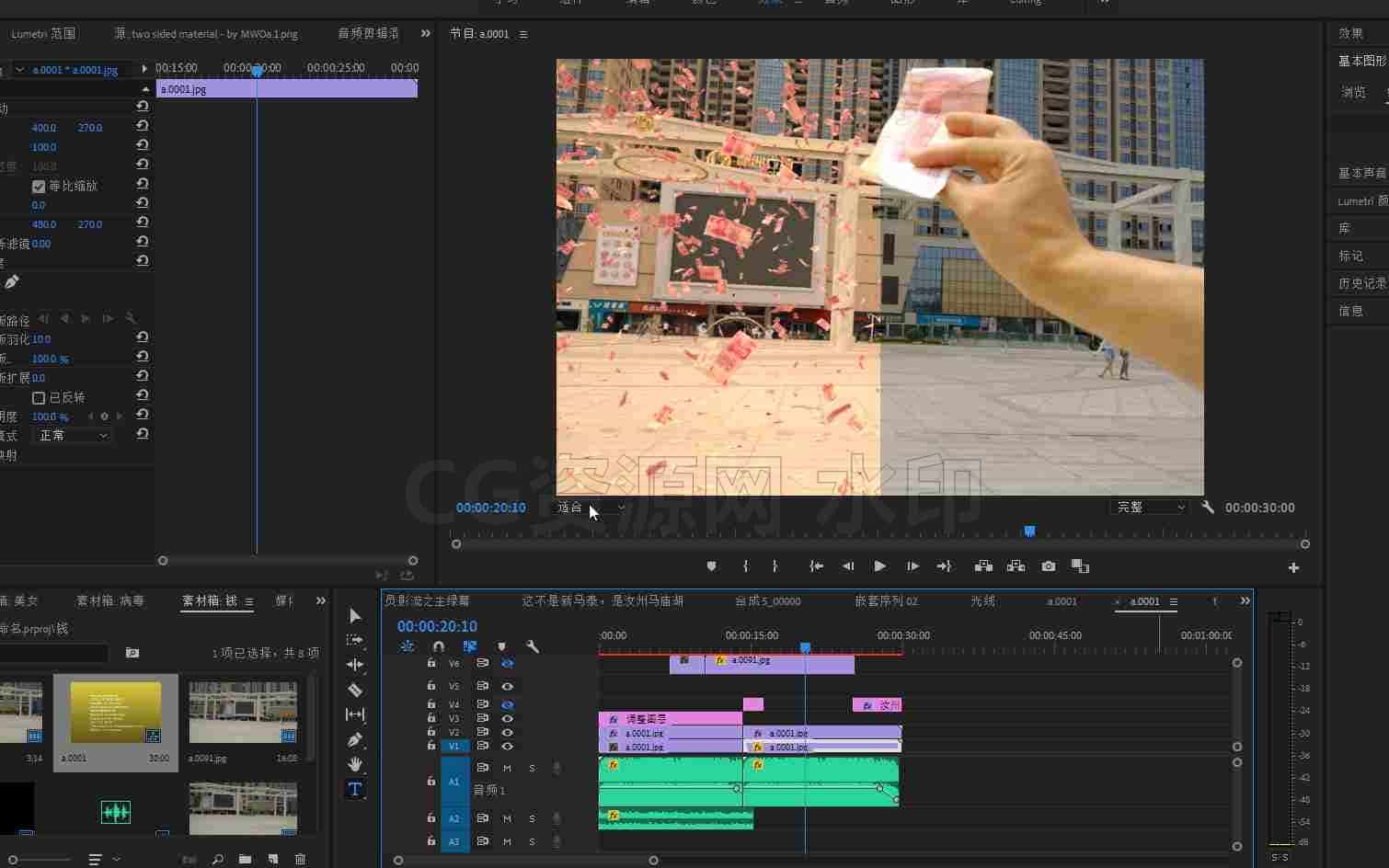Image resolution: width=1389 pixels, height=868 pixels.
Task: Toggle V6 track output eye
Action: point(507,663)
